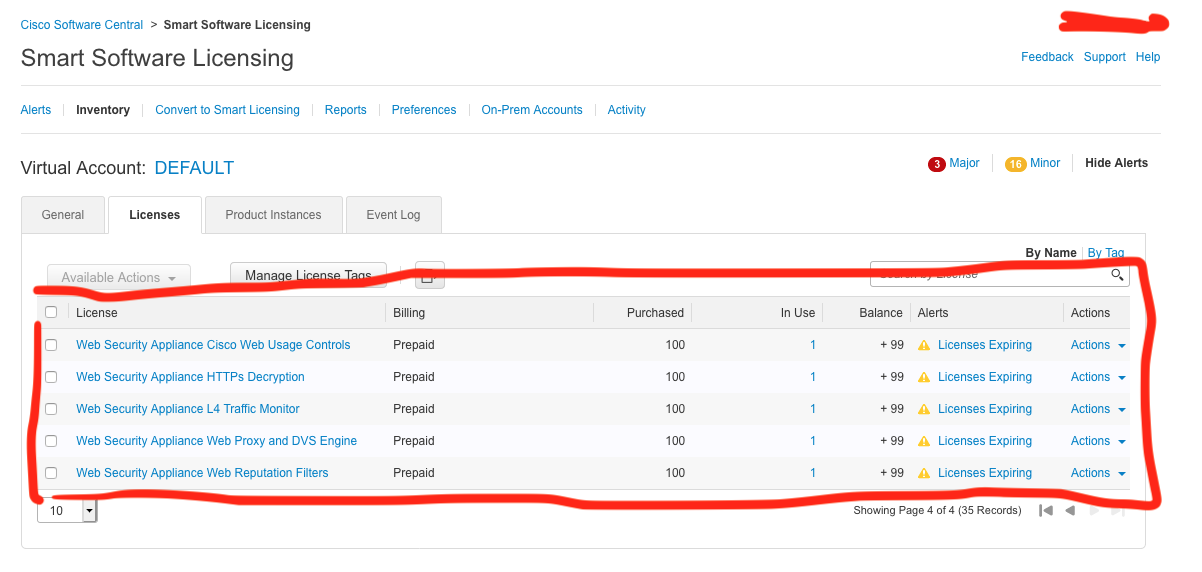Click the warning icon on the HTTPs Decryption row
Image resolution: width=1202 pixels, height=572 pixels.
click(x=924, y=377)
